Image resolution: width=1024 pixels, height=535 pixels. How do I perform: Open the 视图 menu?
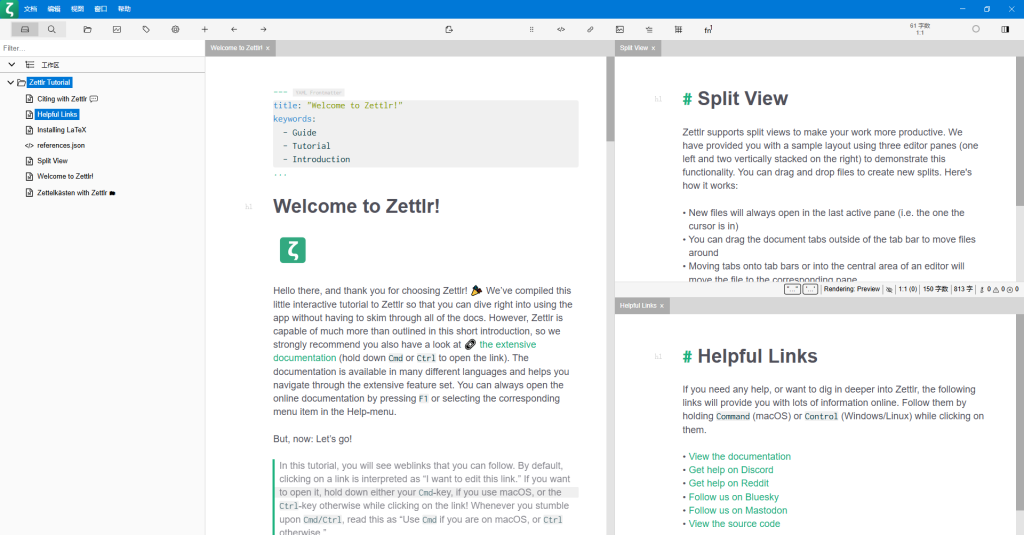78,9
